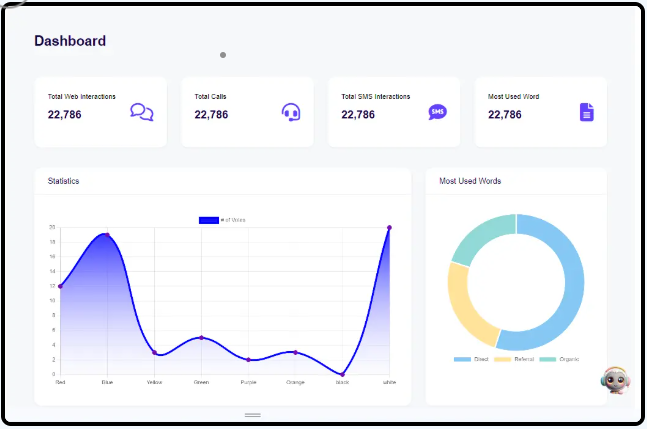The width and height of the screenshot is (647, 429).
Task: Click the white data point at chart peak
Action: pyautogui.click(x=389, y=228)
